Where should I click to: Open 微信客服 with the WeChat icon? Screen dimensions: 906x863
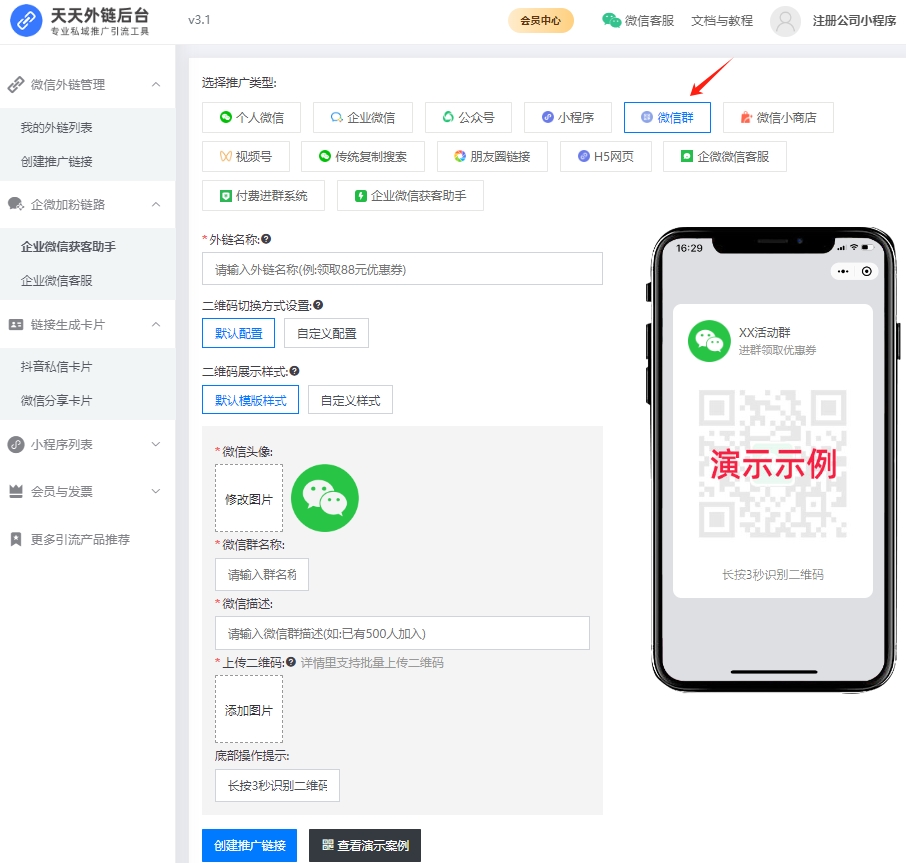tap(637, 21)
